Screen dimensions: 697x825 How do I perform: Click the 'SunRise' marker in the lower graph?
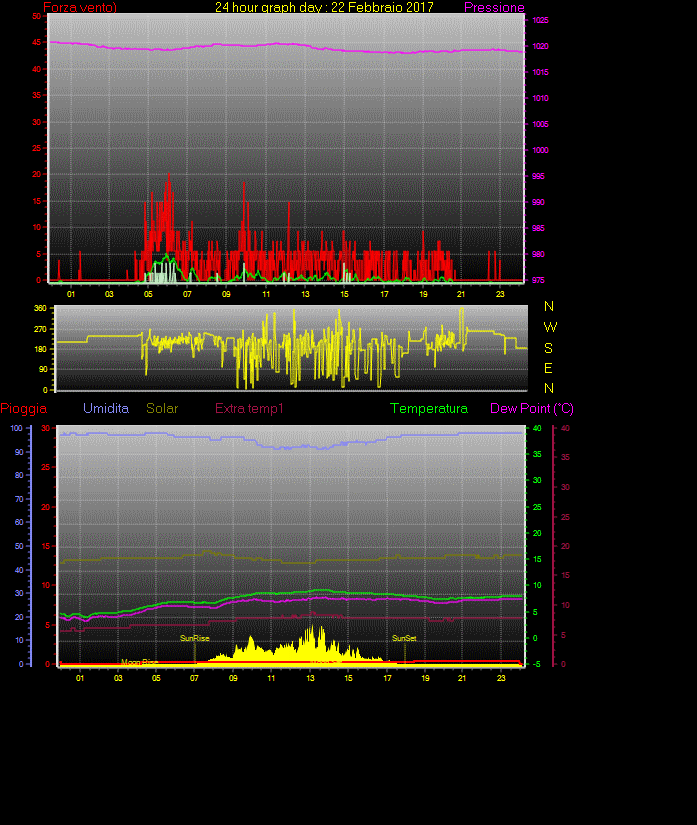195,638
